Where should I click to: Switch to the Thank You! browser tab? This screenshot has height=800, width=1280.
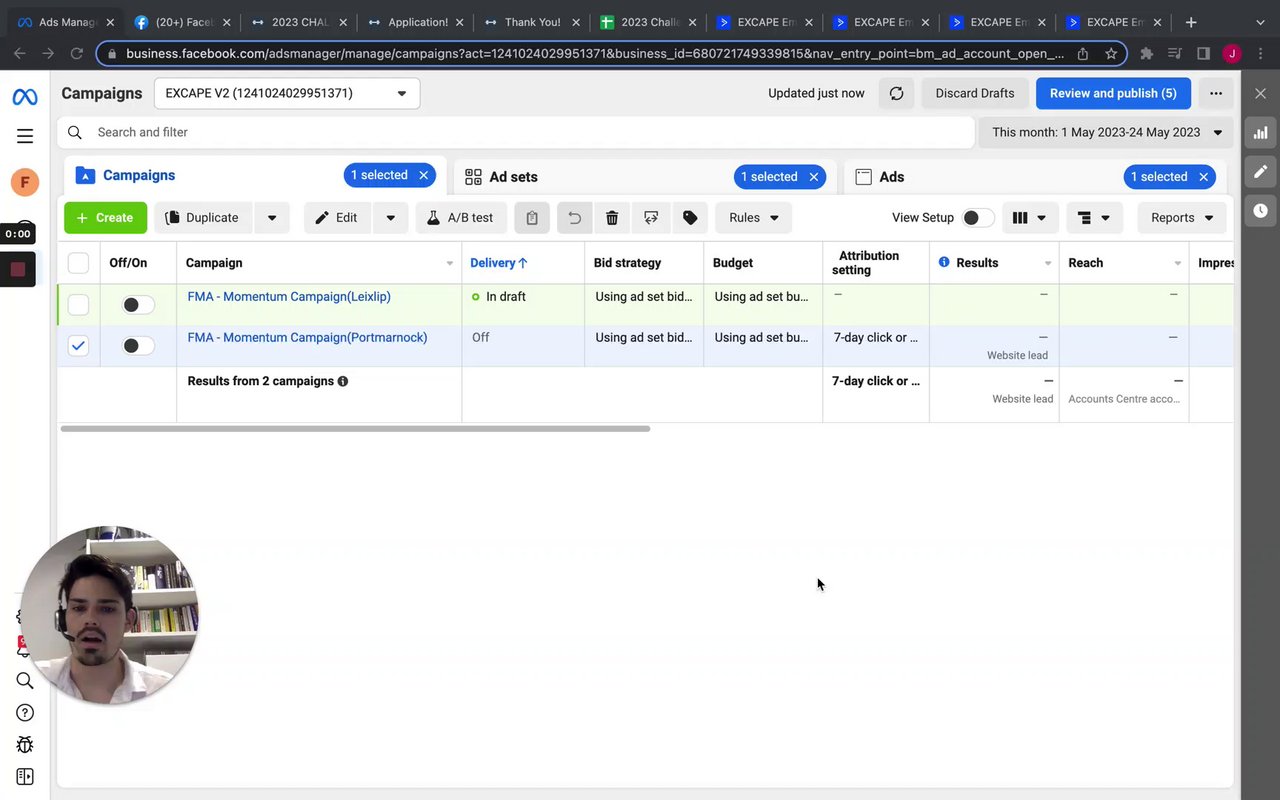tap(530, 22)
